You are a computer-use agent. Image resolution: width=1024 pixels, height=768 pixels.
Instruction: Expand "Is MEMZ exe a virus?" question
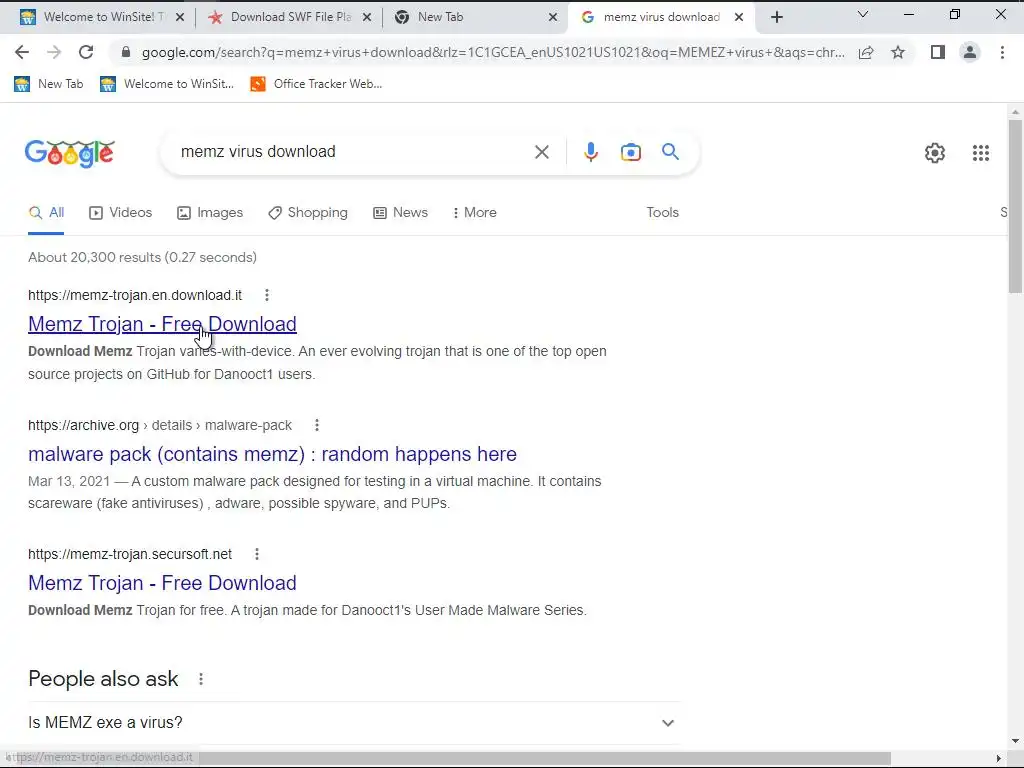click(355, 723)
